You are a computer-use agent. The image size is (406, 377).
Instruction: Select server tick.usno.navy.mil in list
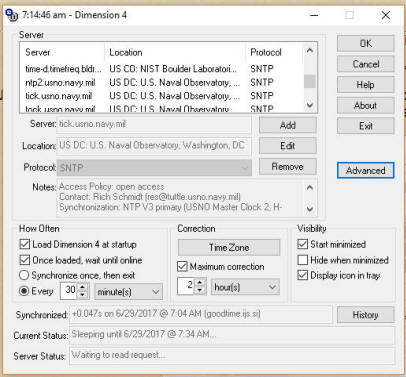tap(162, 96)
